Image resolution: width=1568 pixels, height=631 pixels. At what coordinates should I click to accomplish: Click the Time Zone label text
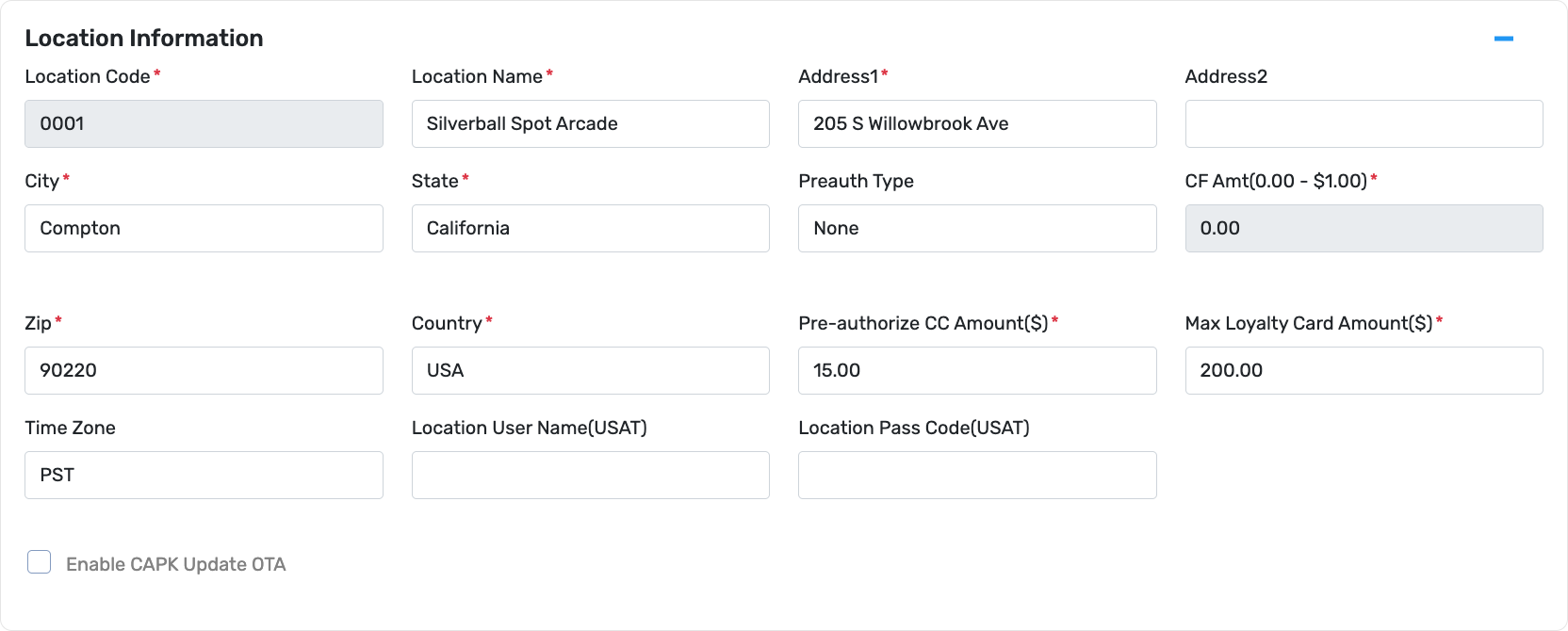70,428
